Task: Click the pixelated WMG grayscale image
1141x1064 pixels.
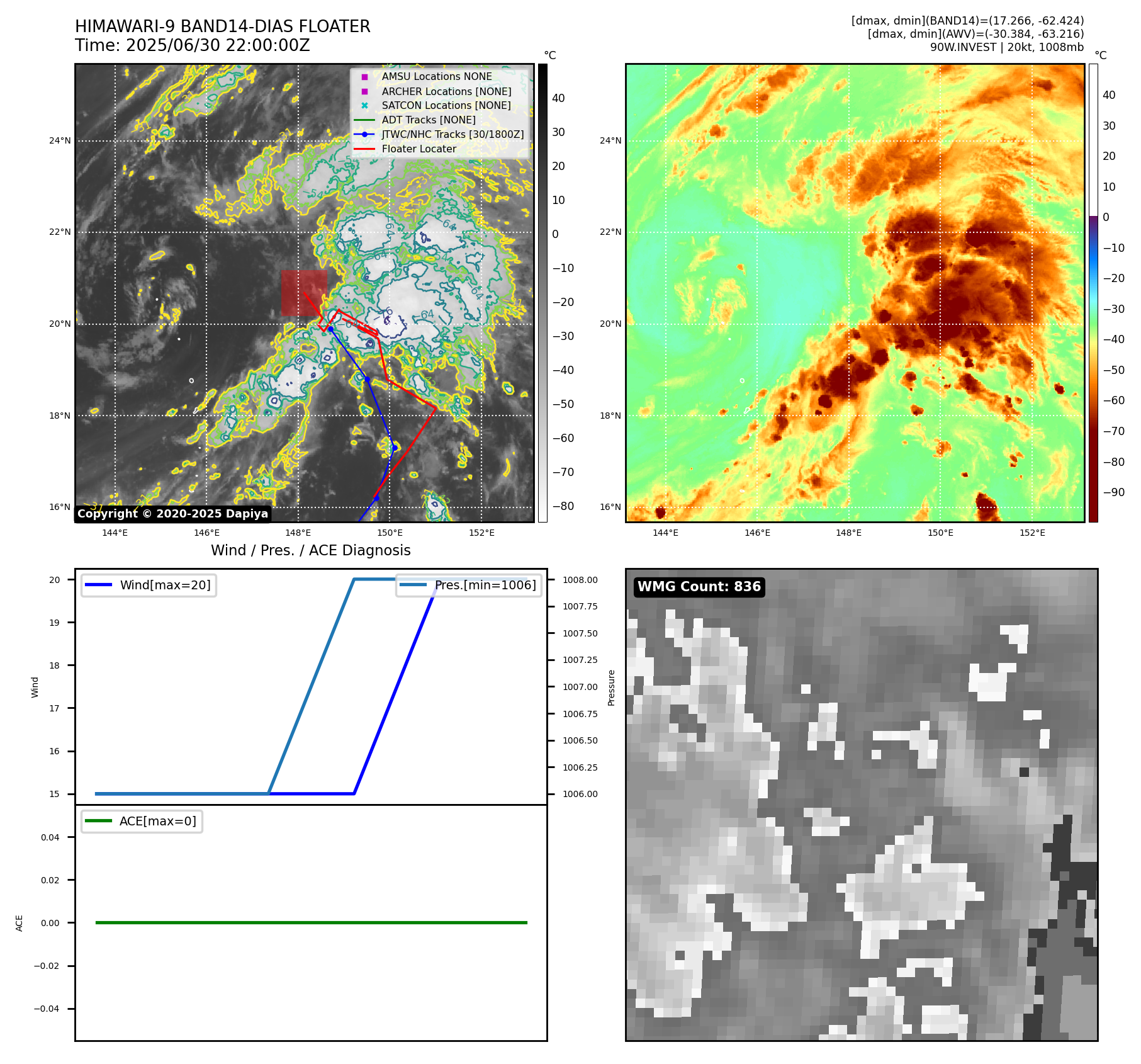Action: pyautogui.click(x=862, y=805)
